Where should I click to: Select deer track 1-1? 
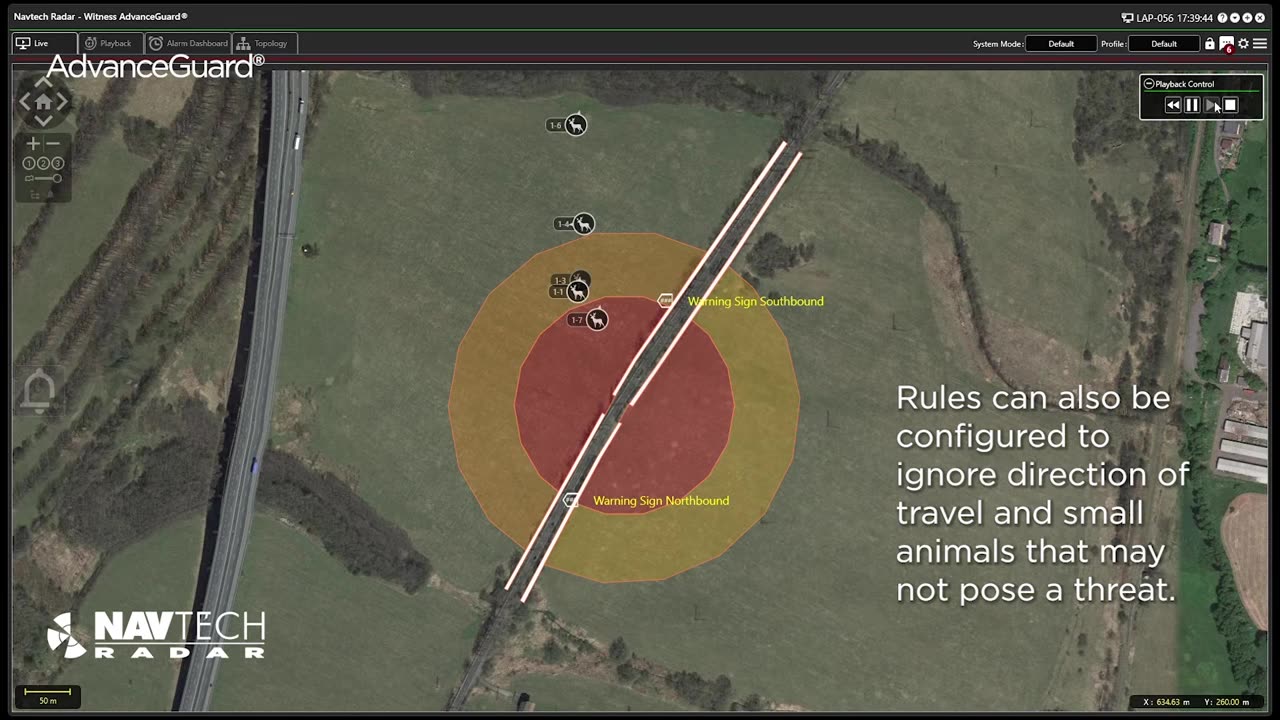tap(577, 292)
